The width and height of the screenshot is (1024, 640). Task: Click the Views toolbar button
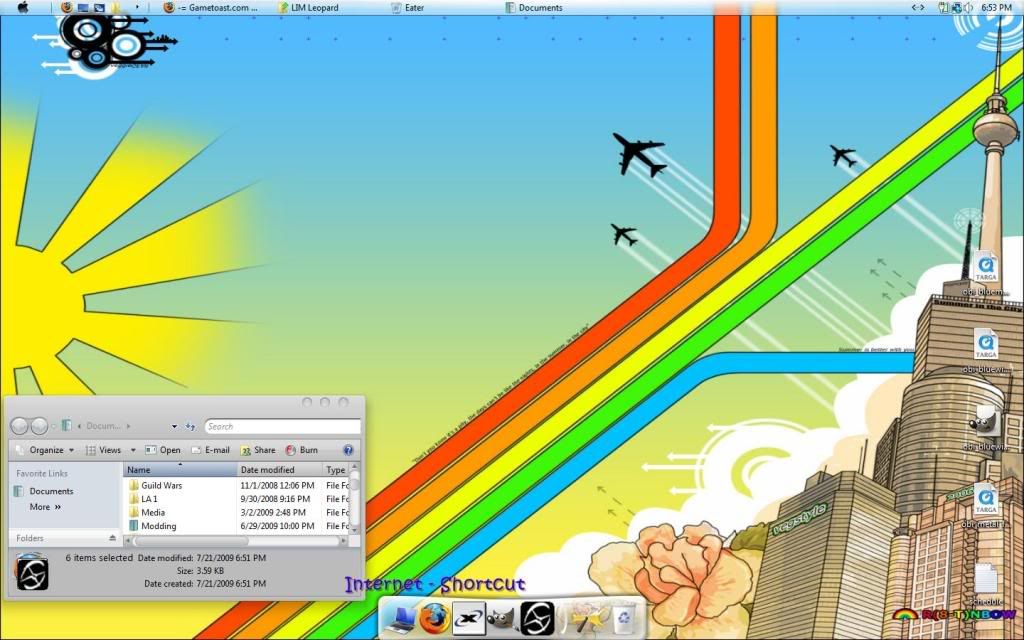(104, 450)
